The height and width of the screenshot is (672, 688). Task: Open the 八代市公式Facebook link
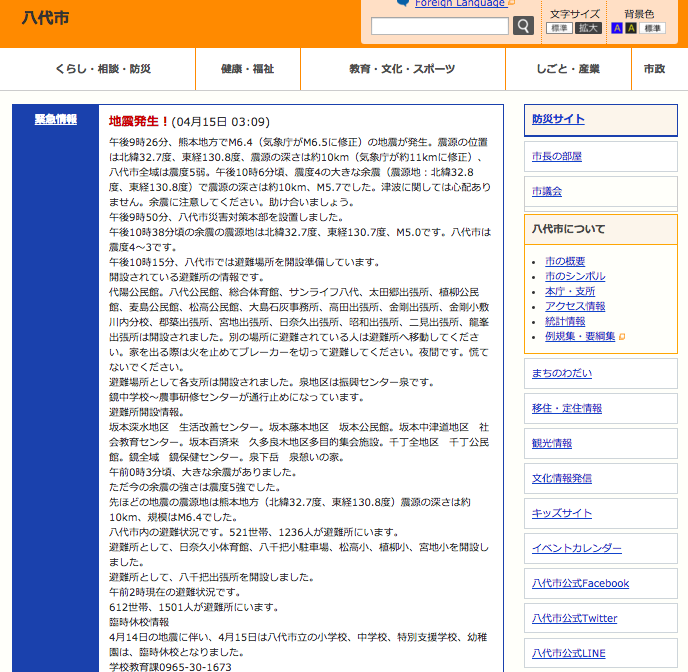(580, 583)
